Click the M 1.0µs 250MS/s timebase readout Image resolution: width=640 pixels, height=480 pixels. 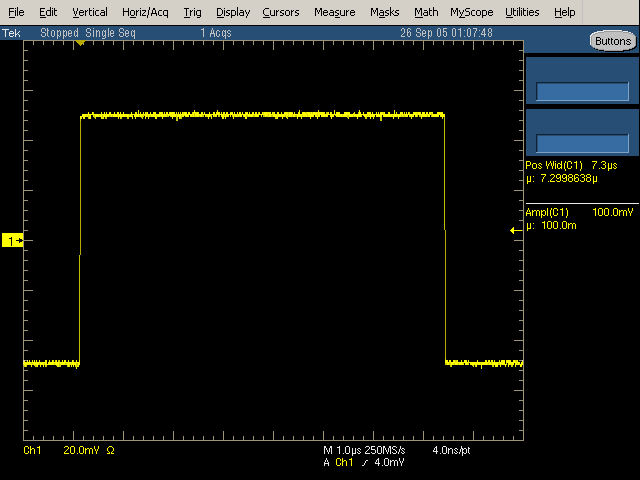pos(364,451)
